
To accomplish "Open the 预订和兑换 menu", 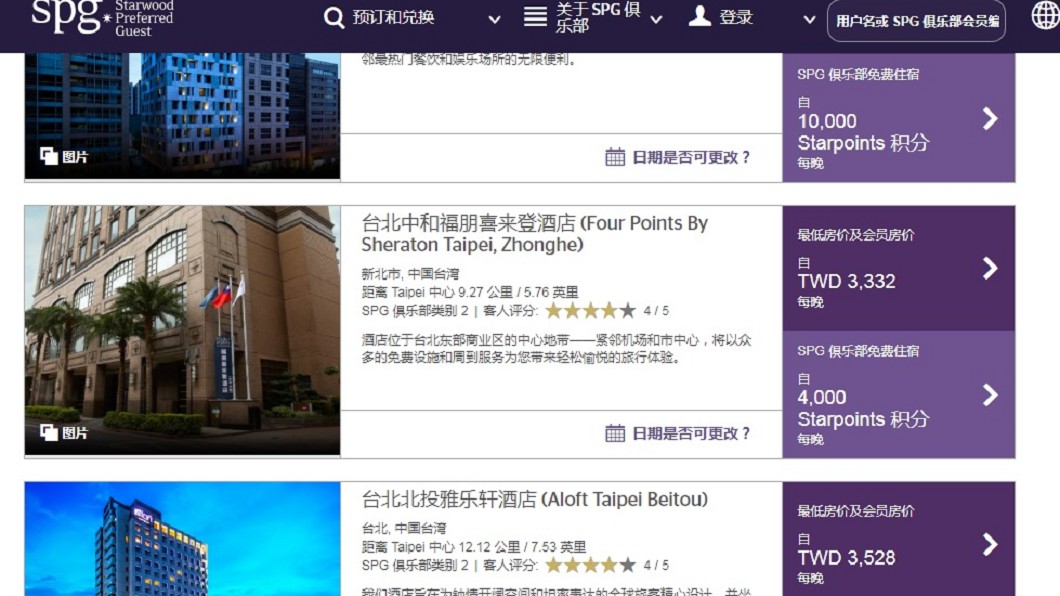I will click(393, 18).
